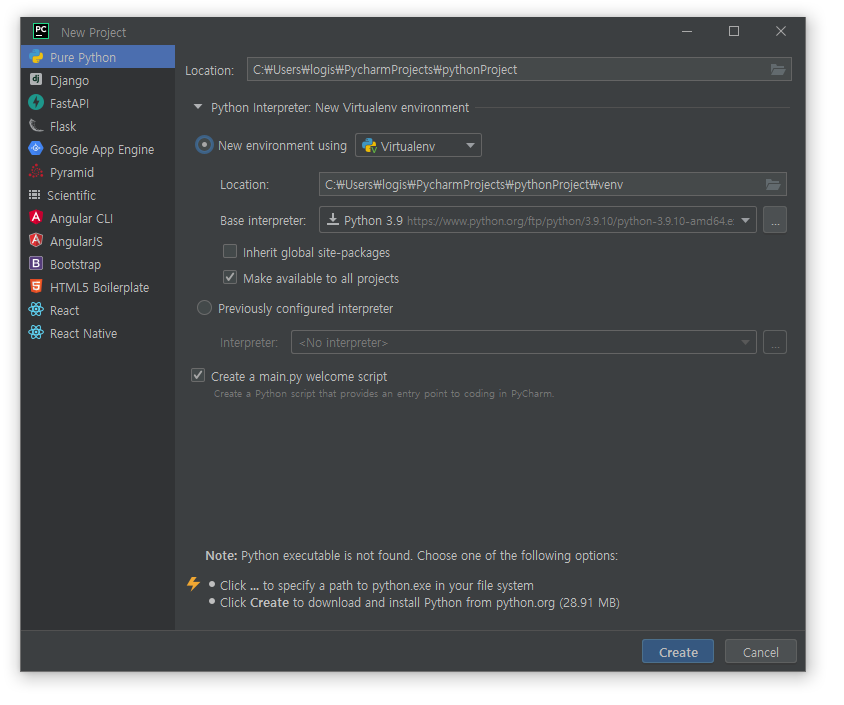The height and width of the screenshot is (705, 844).
Task: Click the HTML5 Boilerplate icon
Action: (36, 287)
